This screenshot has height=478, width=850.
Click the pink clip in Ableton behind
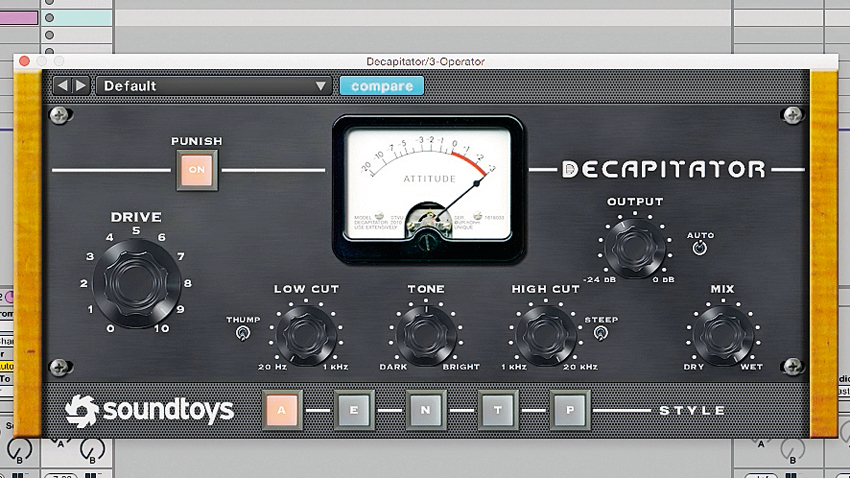18,17
